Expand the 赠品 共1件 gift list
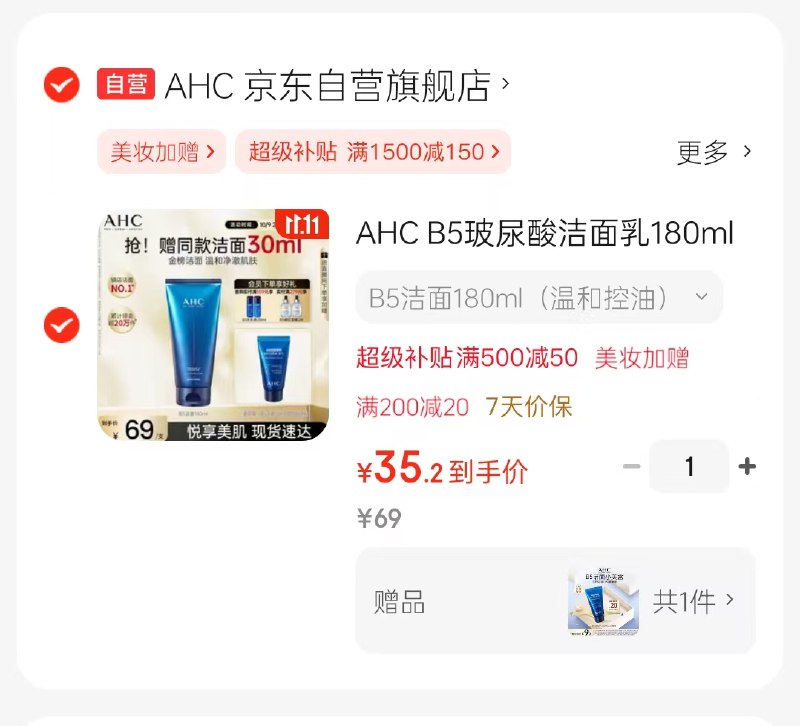The height and width of the screenshot is (726, 800). pos(556,600)
